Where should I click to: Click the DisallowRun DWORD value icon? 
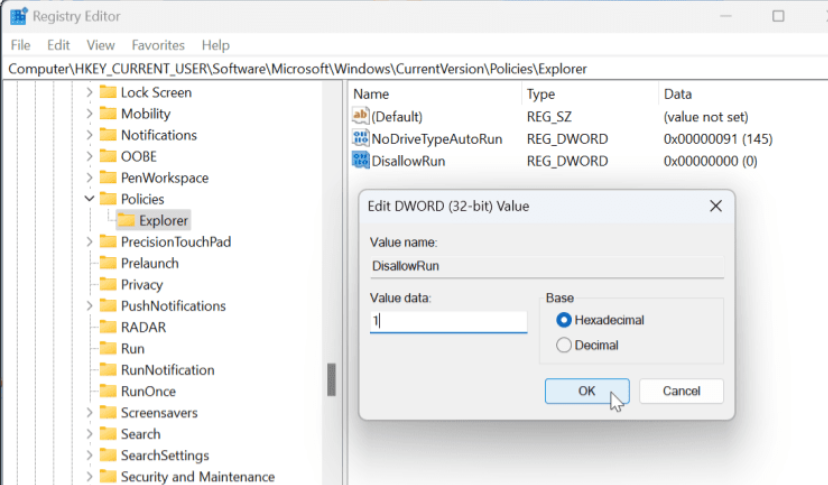361,161
